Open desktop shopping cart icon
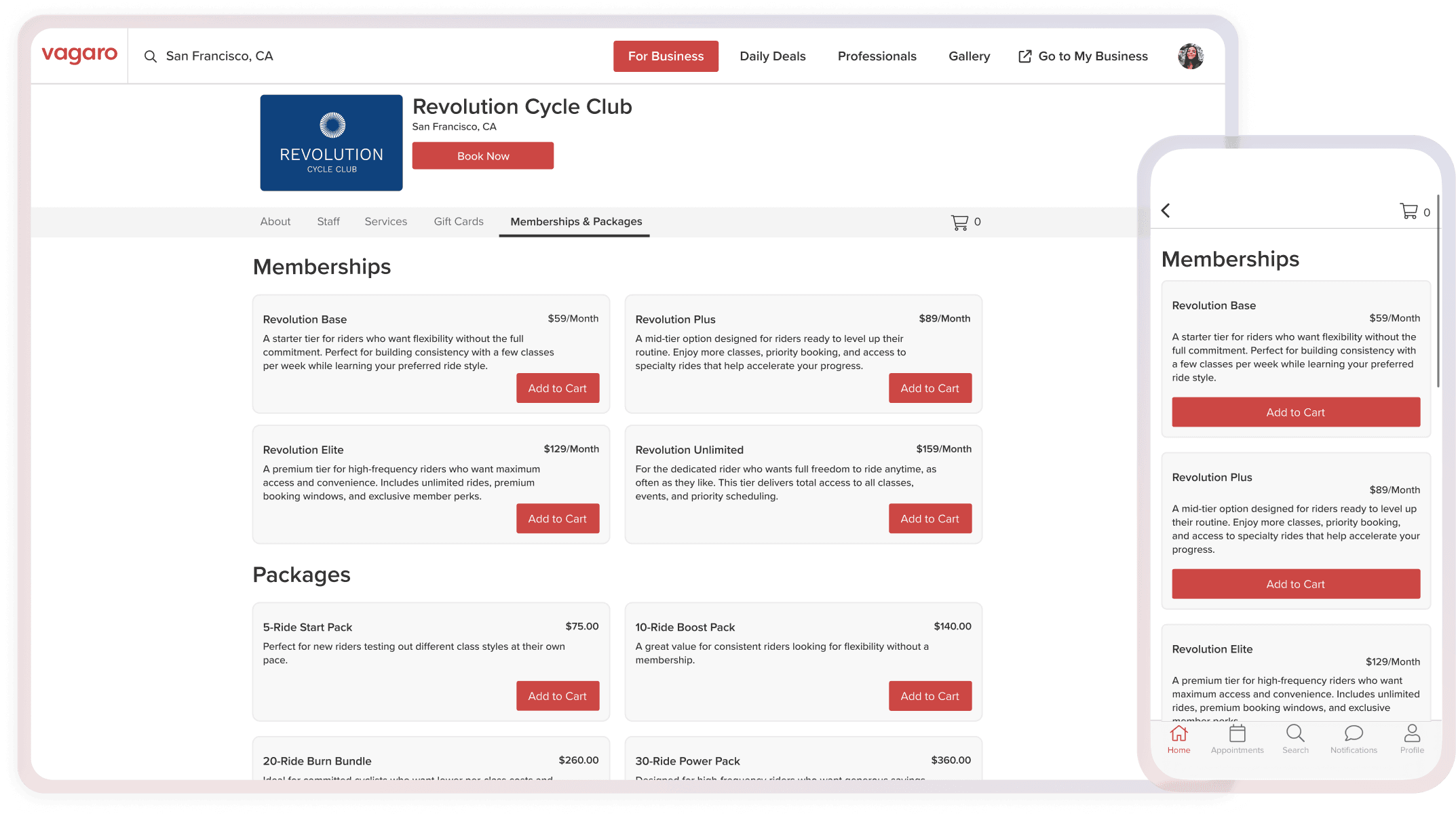The image size is (1456, 814). click(x=959, y=222)
